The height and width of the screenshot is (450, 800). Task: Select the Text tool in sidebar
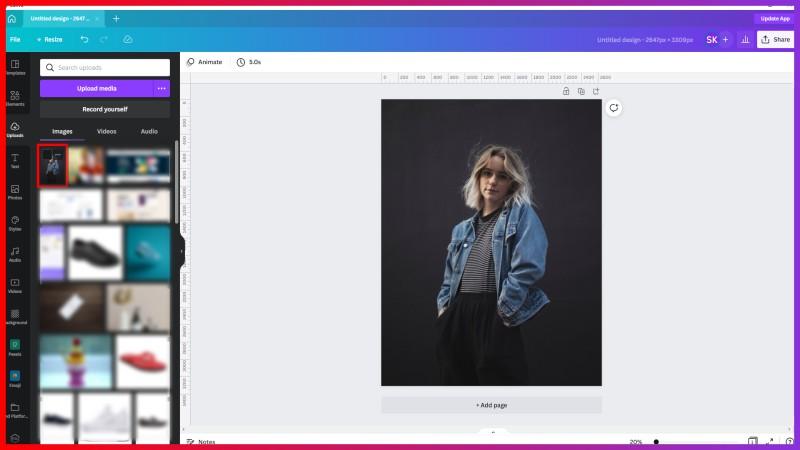point(15,161)
